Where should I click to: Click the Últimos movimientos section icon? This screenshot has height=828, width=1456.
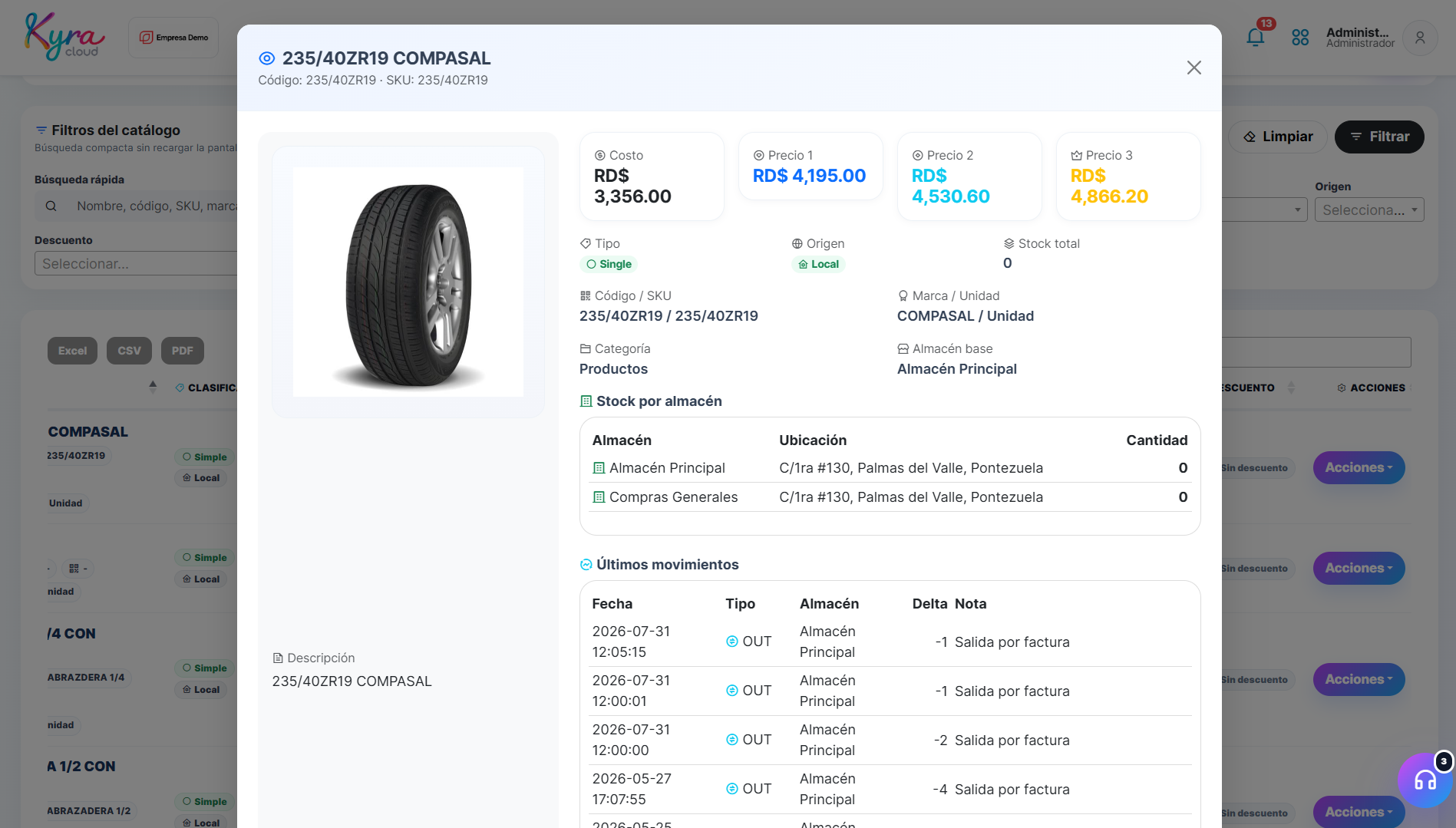(x=586, y=565)
